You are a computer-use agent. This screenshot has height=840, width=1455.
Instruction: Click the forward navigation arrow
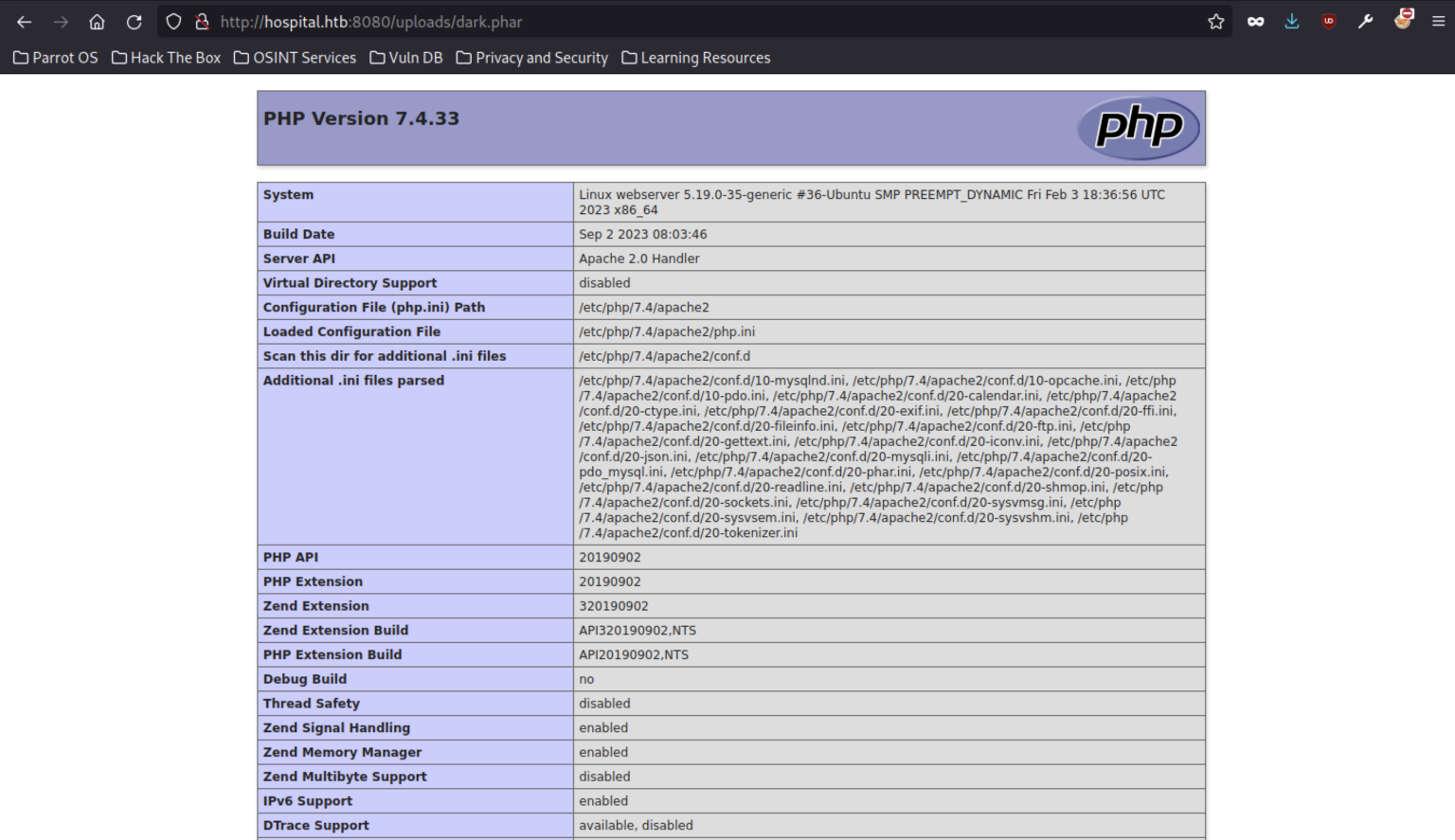(61, 22)
